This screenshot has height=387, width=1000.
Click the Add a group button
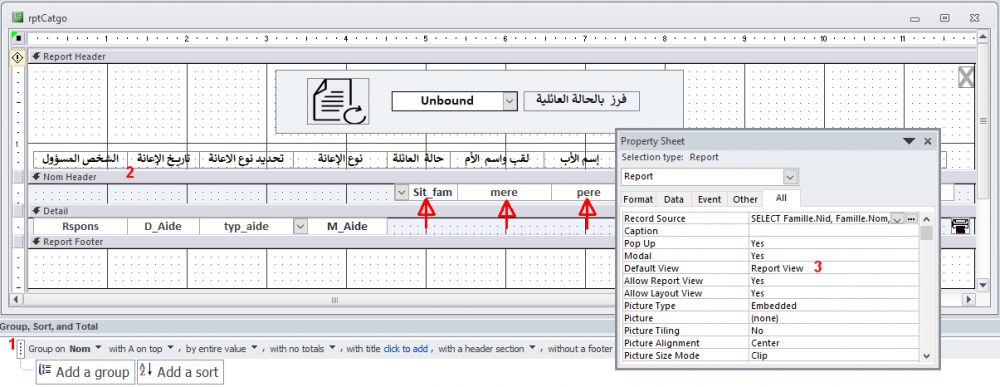pos(85,372)
